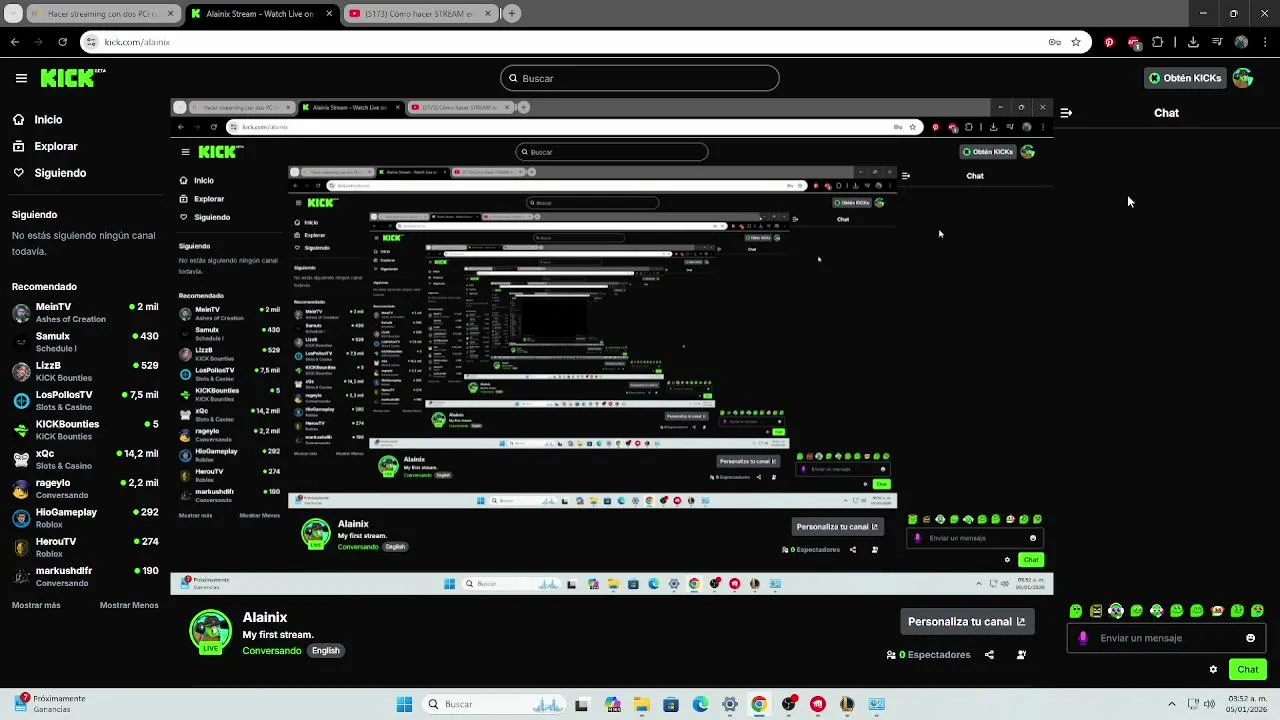The image size is (1280, 720).
Task: Click the Pinterest extension icon
Action: click(x=1109, y=42)
